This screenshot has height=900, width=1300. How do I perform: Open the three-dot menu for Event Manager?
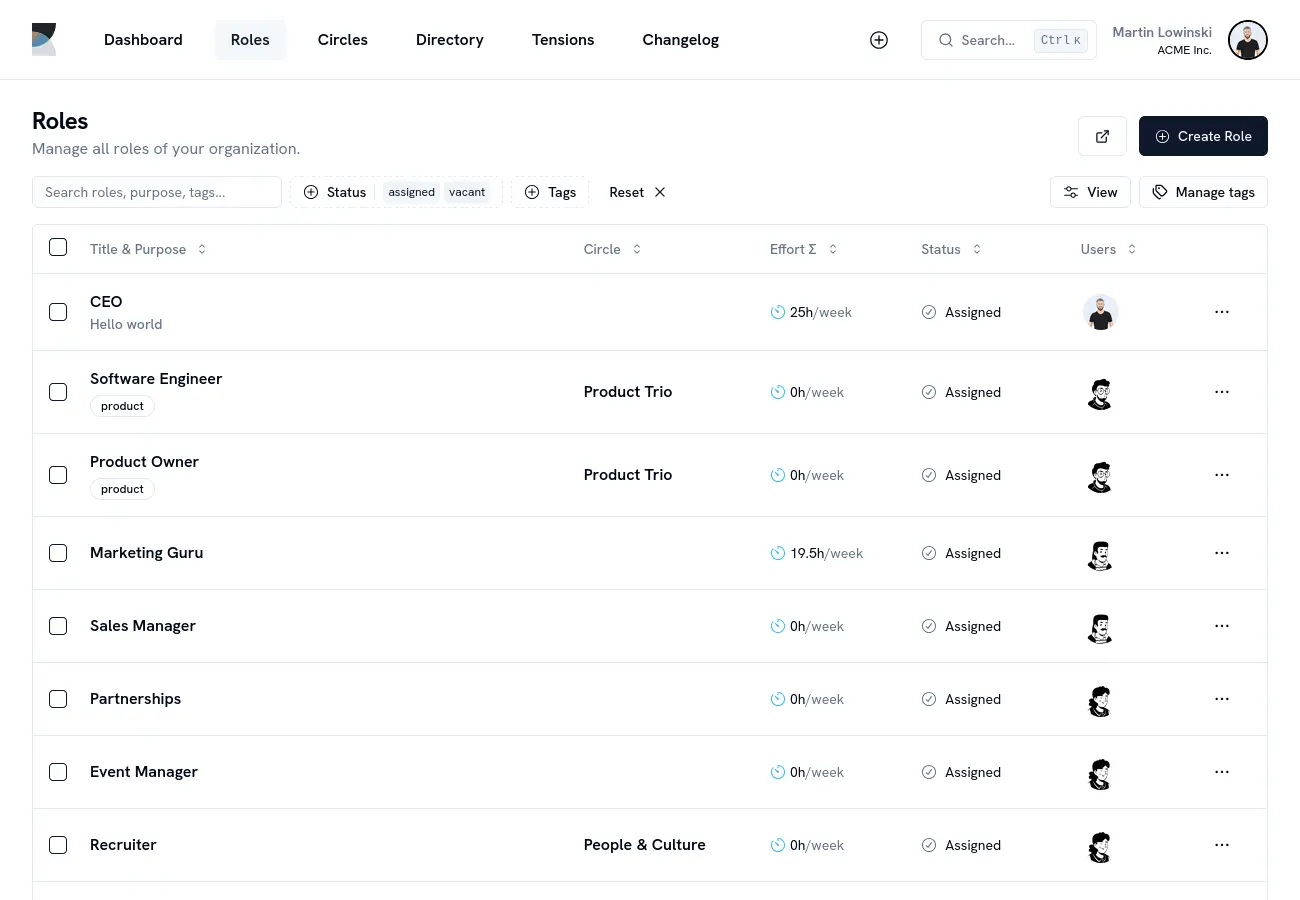[x=1222, y=772]
